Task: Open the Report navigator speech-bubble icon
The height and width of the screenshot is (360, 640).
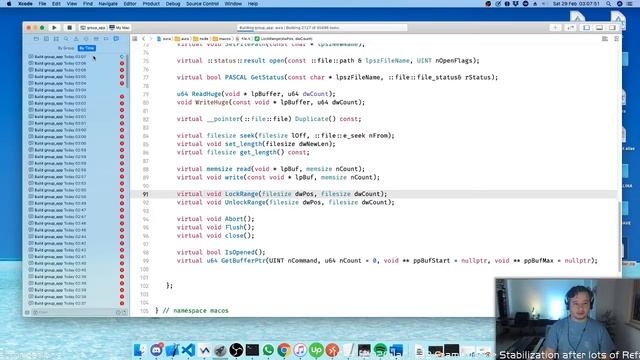Action: tap(116, 39)
